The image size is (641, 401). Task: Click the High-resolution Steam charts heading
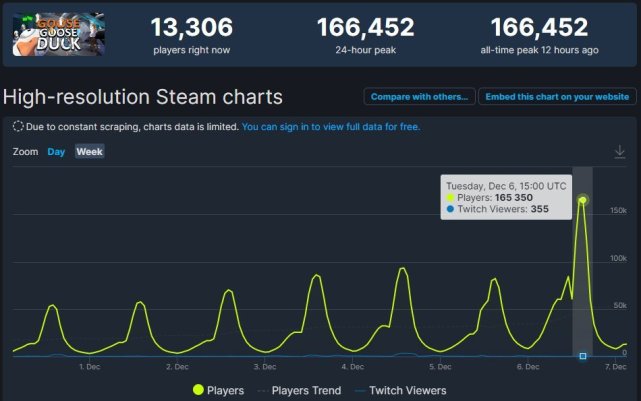click(x=143, y=97)
